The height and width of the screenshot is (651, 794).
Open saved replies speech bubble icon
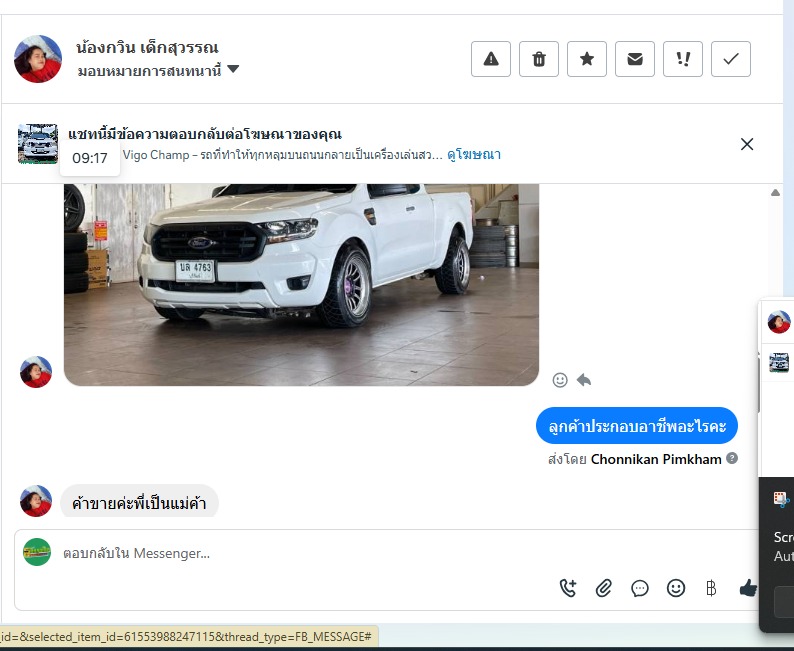point(640,588)
